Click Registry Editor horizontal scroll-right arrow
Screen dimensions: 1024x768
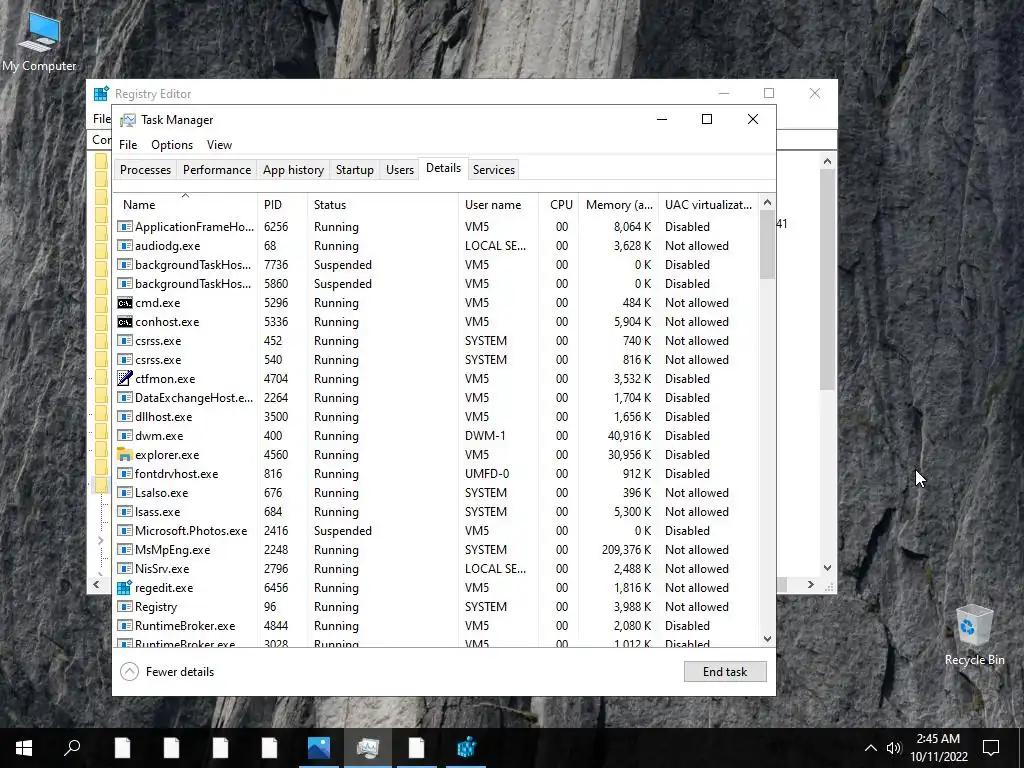coord(810,584)
